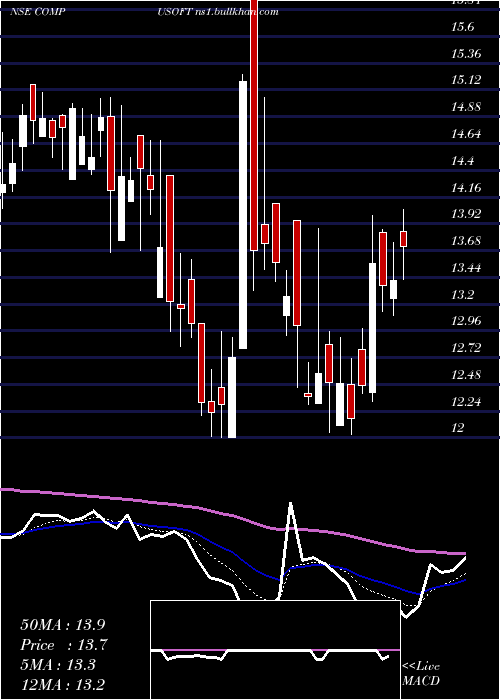Click the 15.12 price axis label

(x=466, y=80)
